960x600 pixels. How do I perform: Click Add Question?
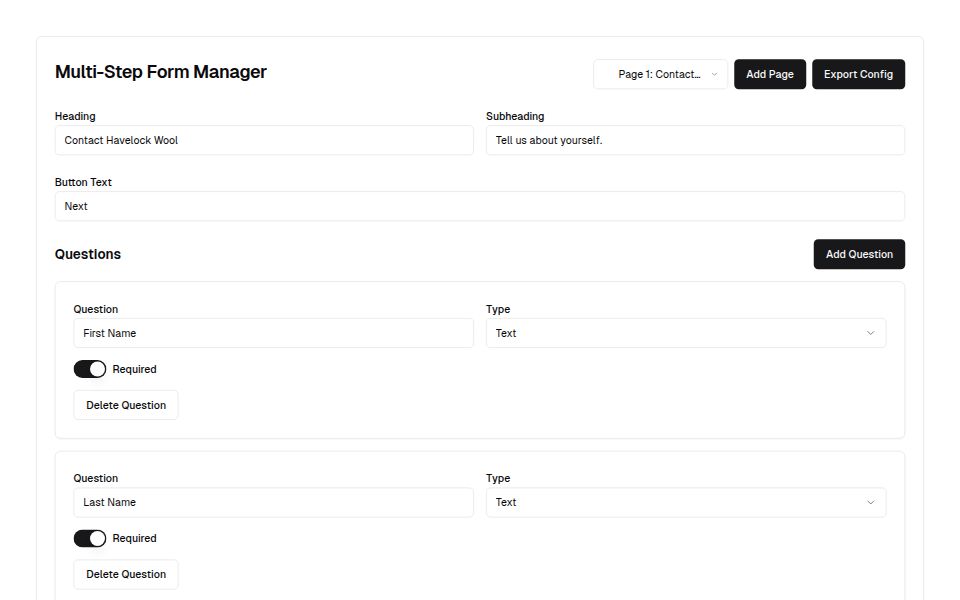point(858,254)
